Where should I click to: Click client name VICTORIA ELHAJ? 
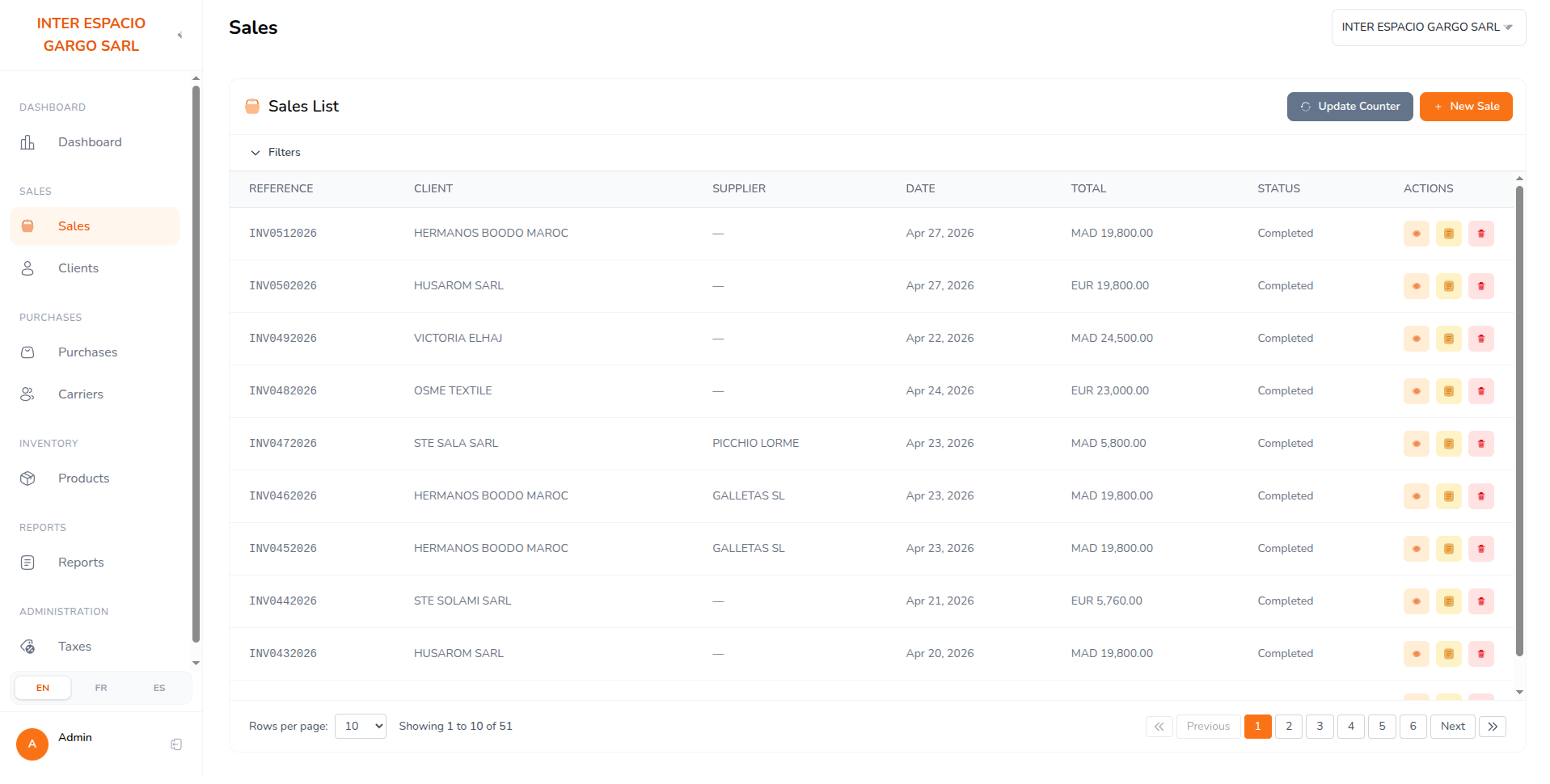(458, 338)
